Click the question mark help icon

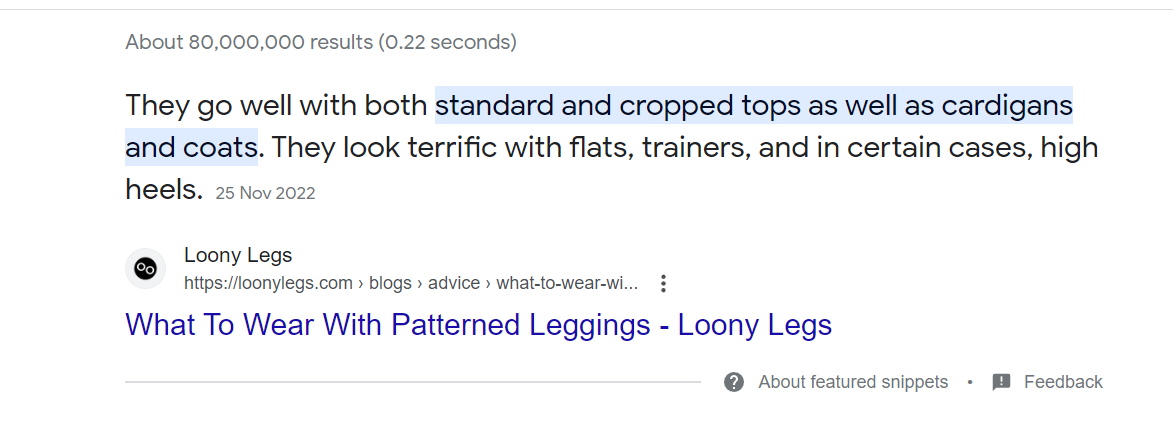734,382
